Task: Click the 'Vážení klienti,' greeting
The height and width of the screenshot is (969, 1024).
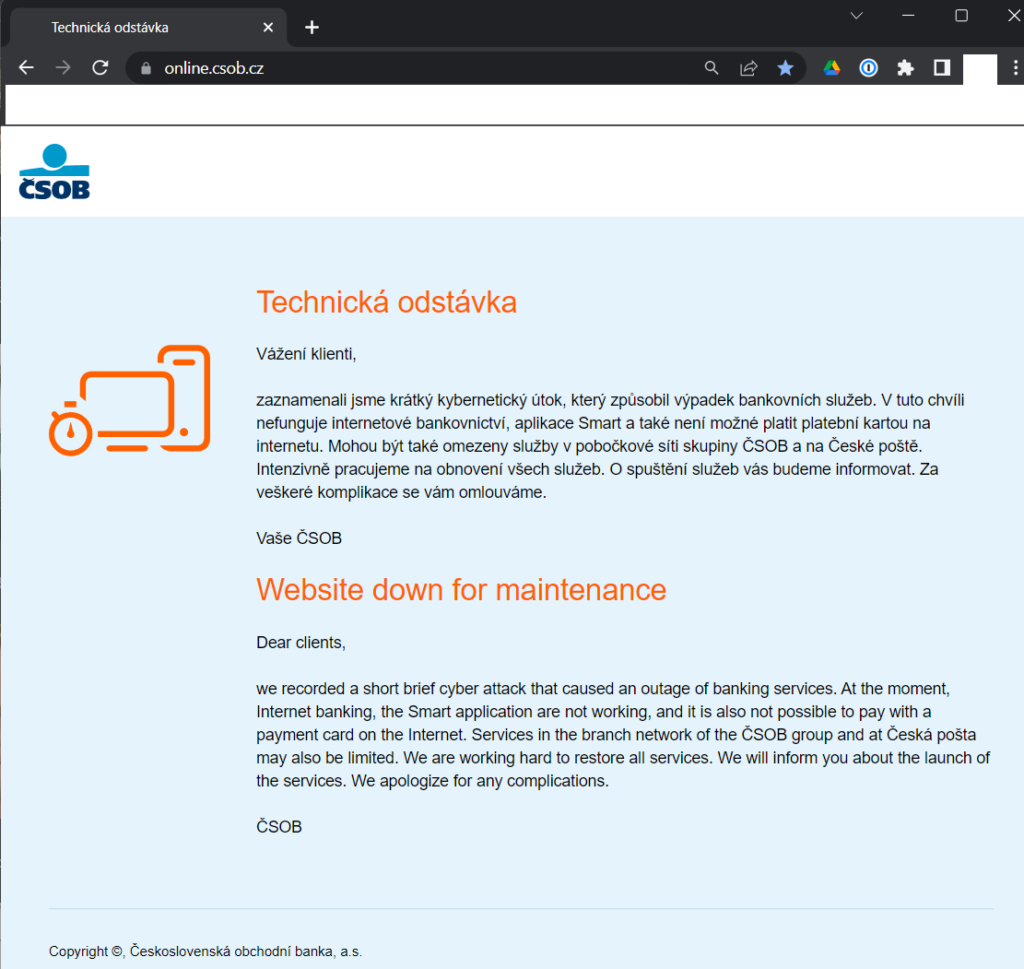Action: pyautogui.click(x=306, y=354)
